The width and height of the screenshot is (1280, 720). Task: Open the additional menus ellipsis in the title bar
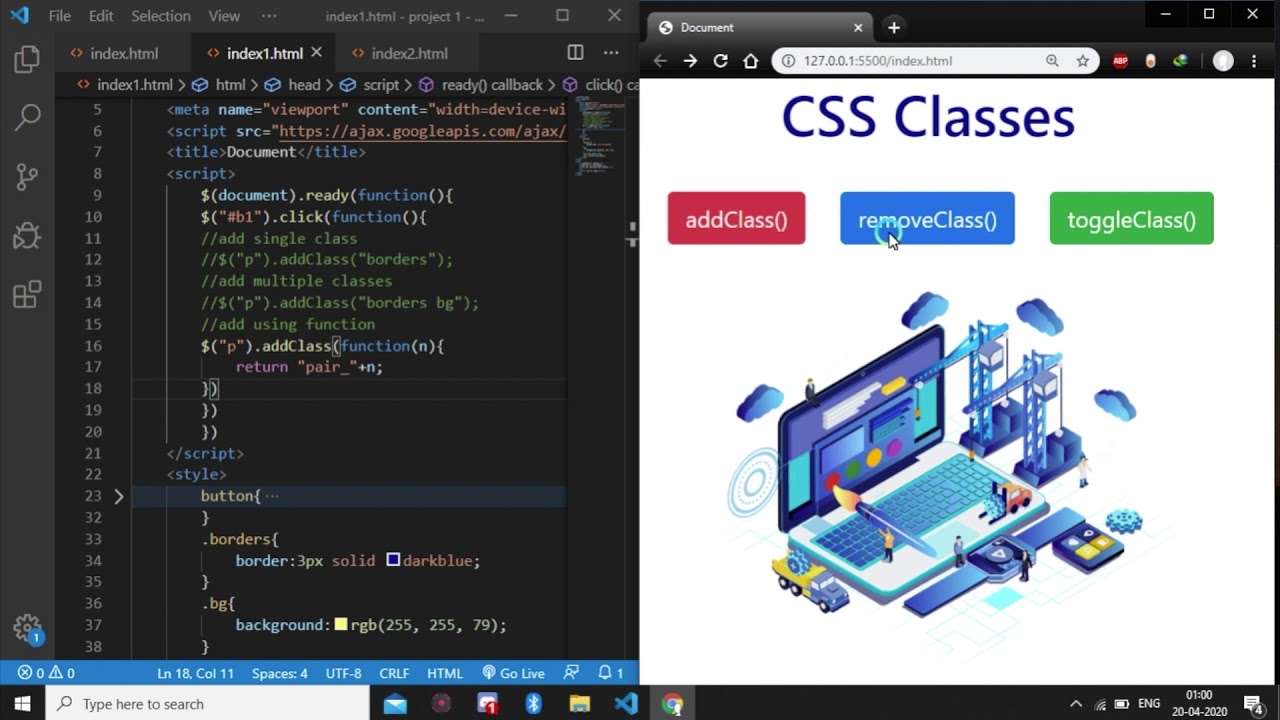coord(269,16)
